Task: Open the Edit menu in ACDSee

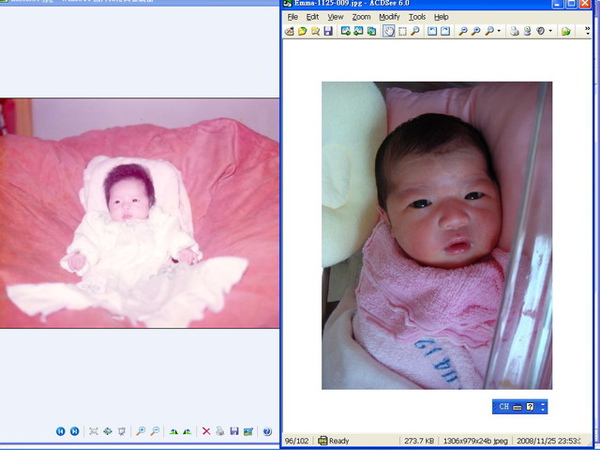Action: (x=312, y=17)
